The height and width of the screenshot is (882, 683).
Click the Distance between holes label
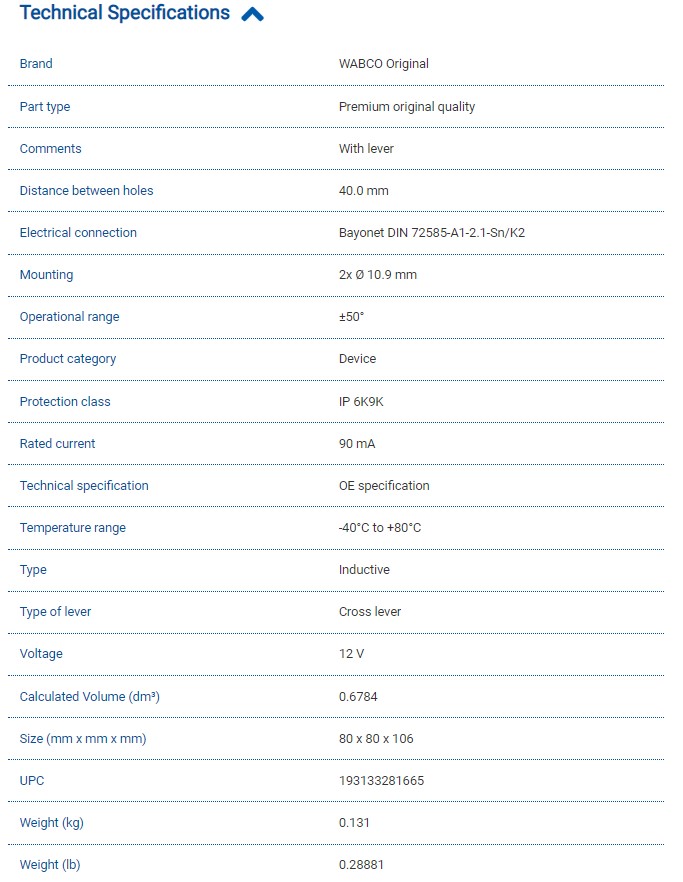point(86,191)
